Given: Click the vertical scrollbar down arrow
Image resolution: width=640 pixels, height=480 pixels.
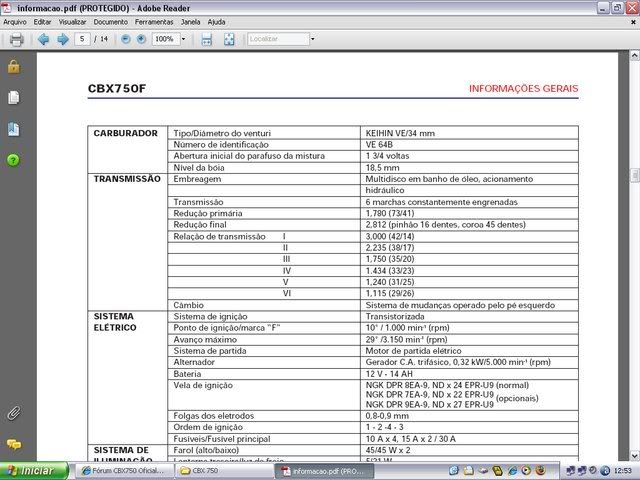Looking at the screenshot, I should (635, 456).
